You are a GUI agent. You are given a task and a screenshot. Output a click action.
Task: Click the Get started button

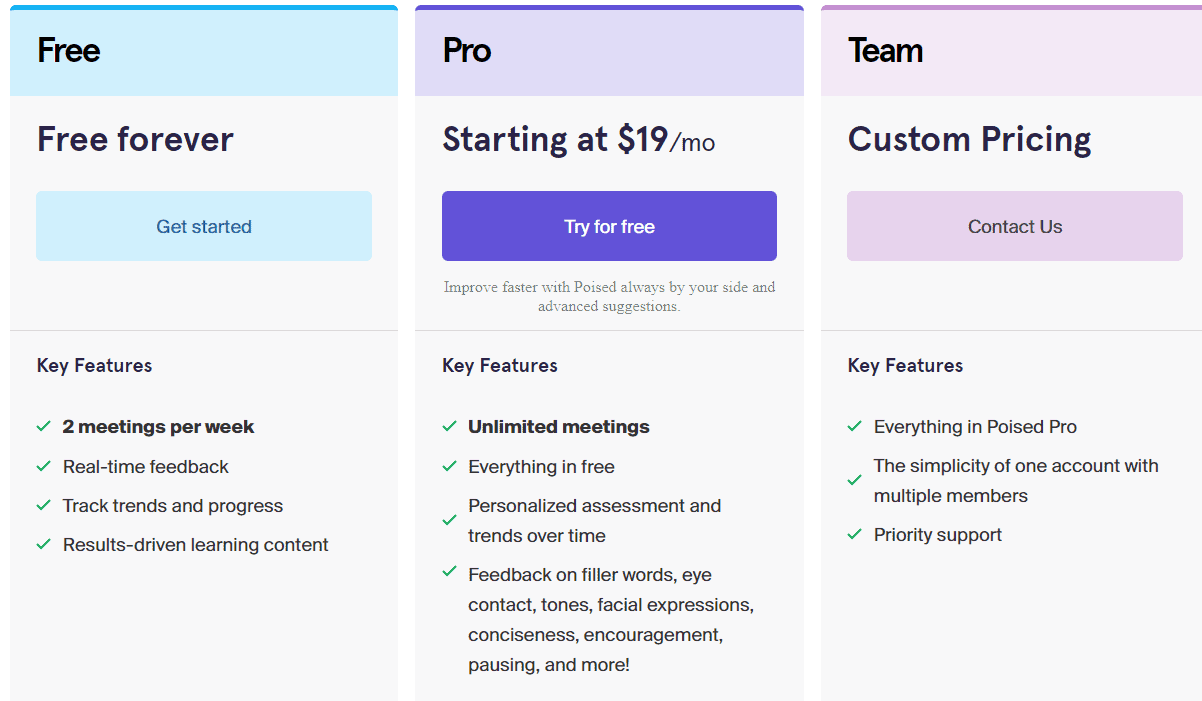pos(204,226)
